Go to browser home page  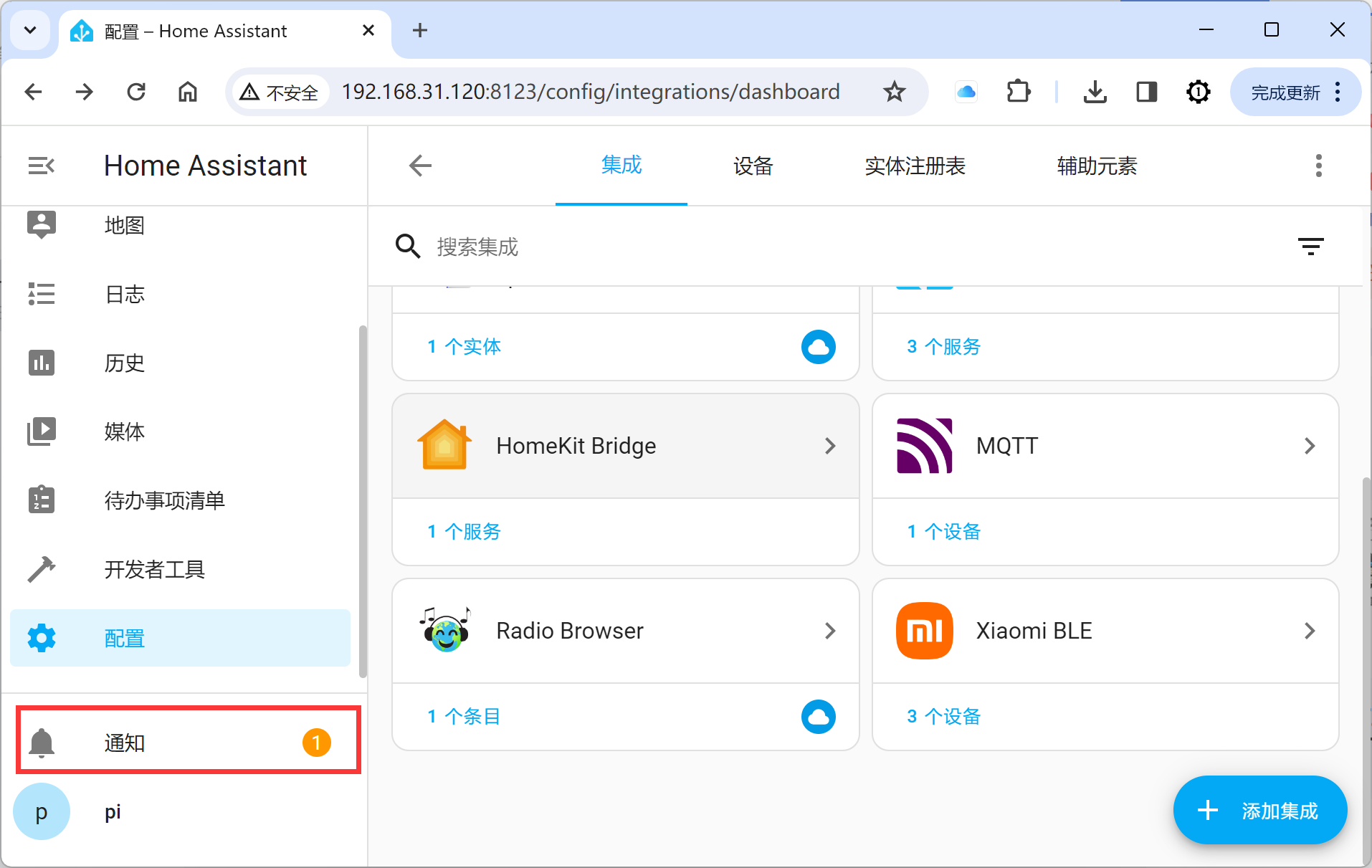[x=188, y=92]
